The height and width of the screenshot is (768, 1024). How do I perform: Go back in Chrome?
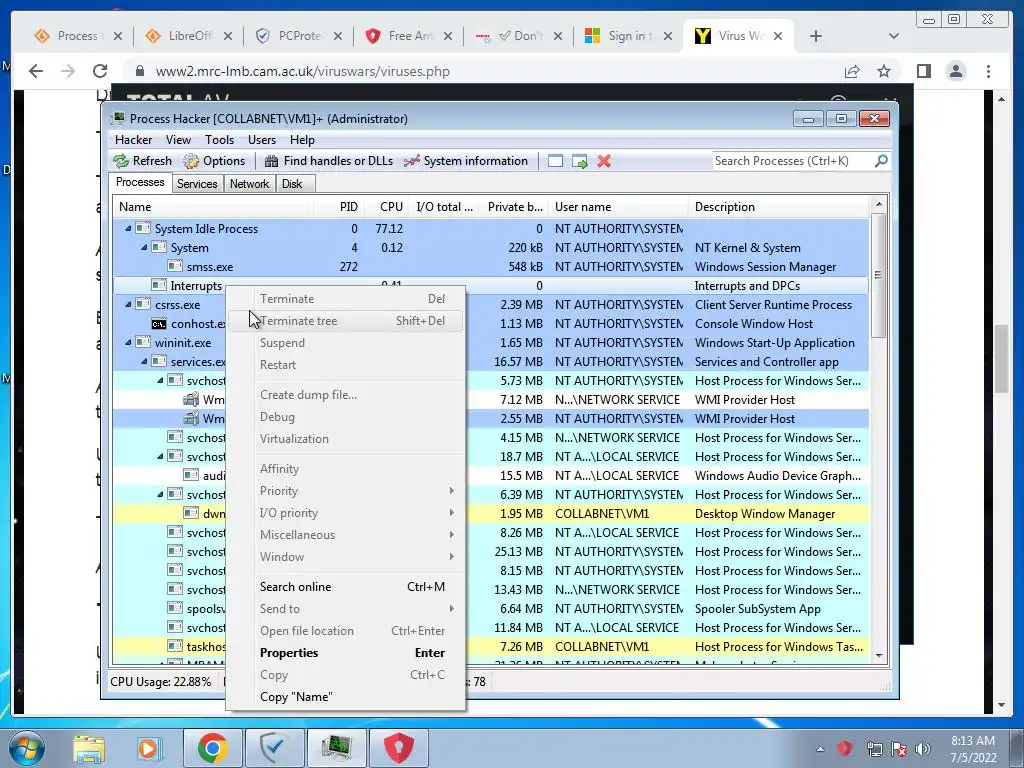point(36,71)
